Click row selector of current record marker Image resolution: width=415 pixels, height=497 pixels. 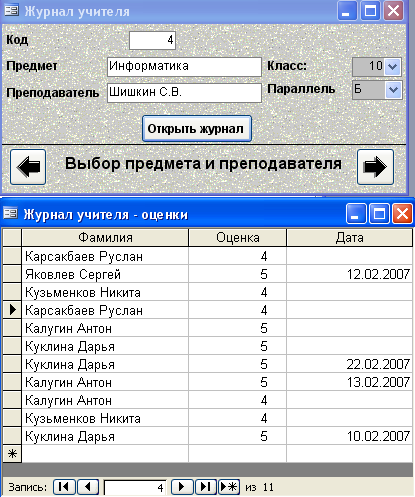(12, 310)
